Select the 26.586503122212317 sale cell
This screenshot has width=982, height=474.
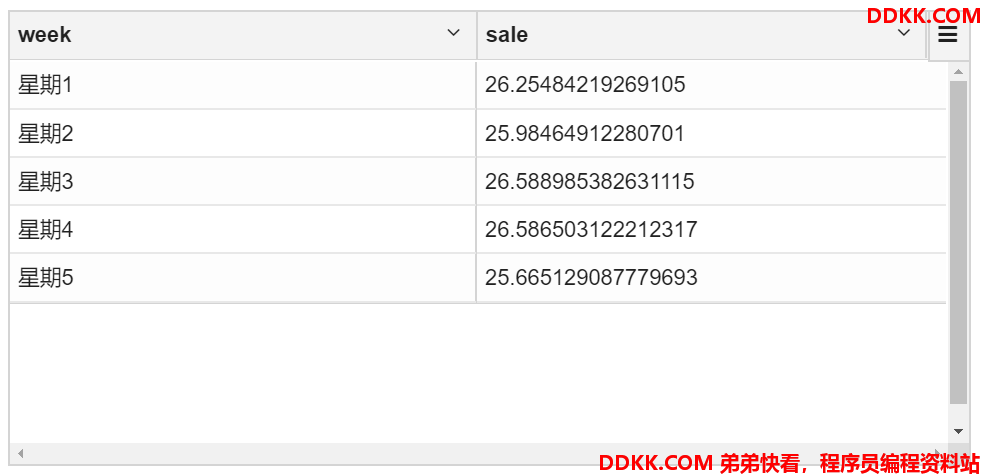point(711,230)
